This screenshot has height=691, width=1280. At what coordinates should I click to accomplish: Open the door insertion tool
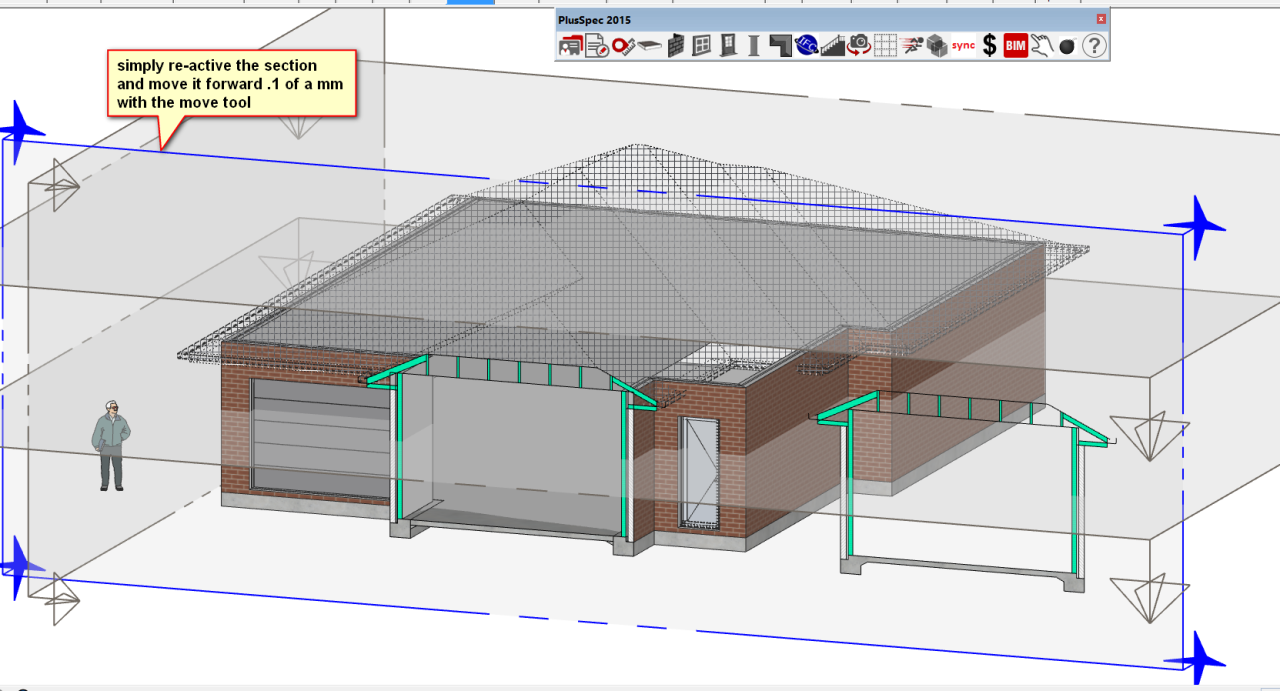(728, 45)
